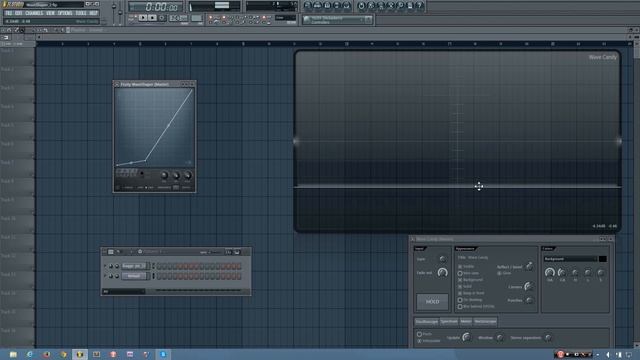Switch to the Meter tab
This screenshot has height=360, width=640.
(466, 322)
